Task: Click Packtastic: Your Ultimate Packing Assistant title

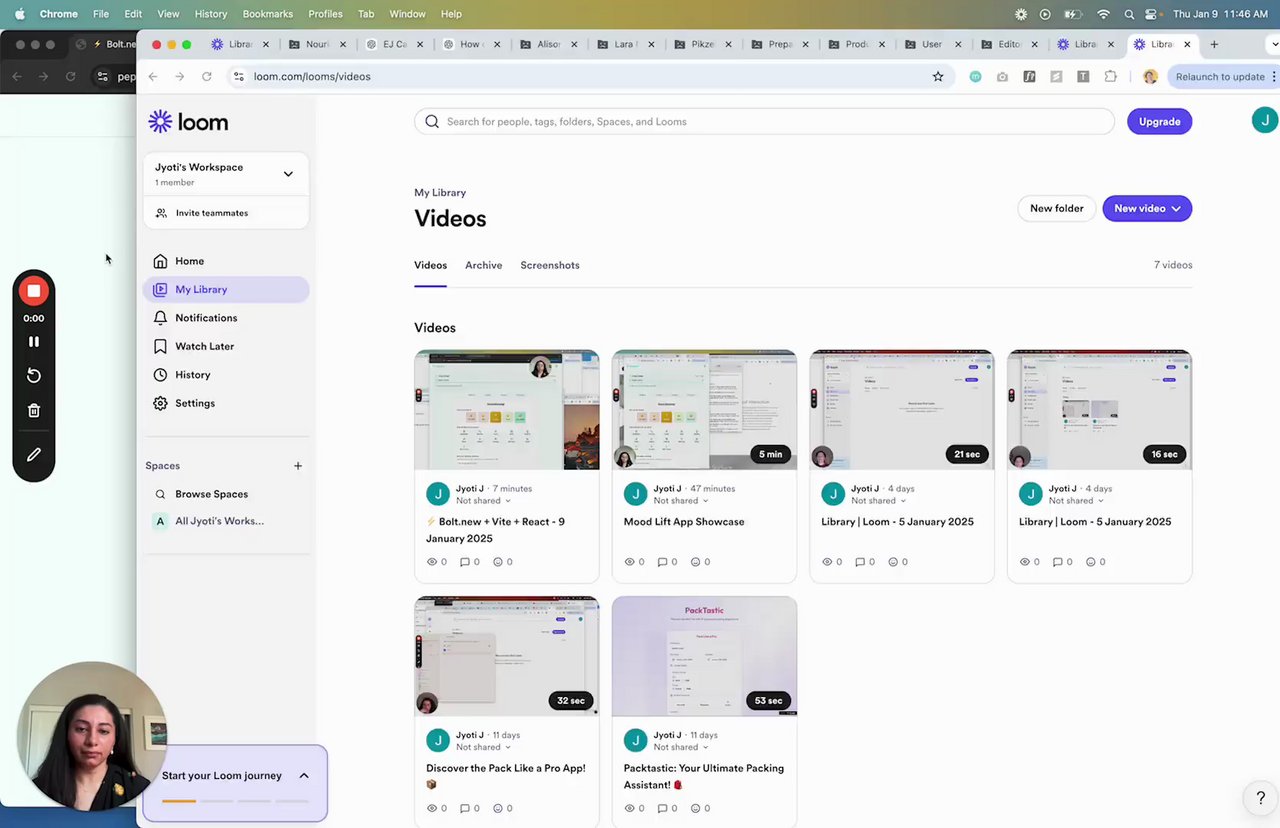Action: pos(704,777)
